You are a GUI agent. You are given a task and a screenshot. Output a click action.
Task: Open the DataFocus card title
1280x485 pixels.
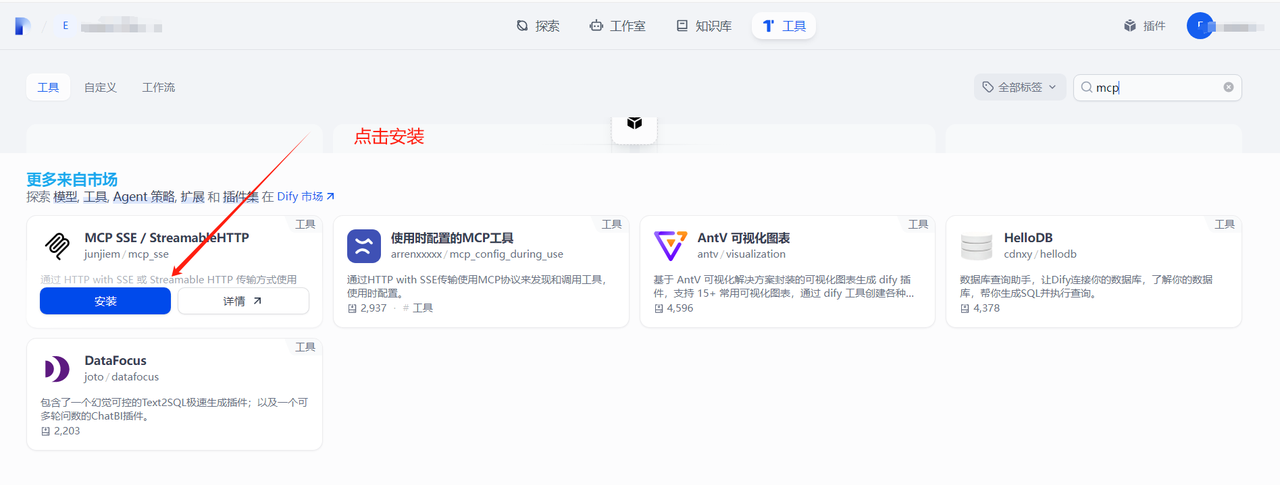[x=116, y=361]
